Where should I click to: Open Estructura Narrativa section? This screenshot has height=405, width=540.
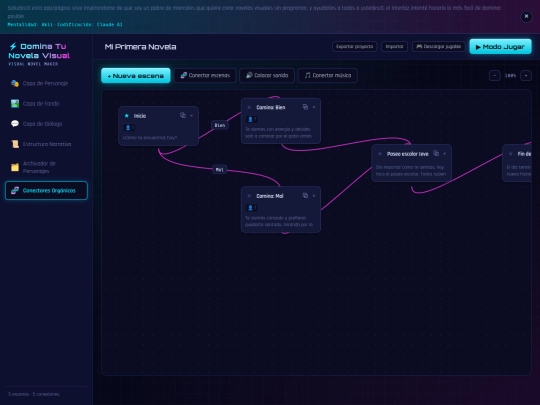(x=46, y=144)
